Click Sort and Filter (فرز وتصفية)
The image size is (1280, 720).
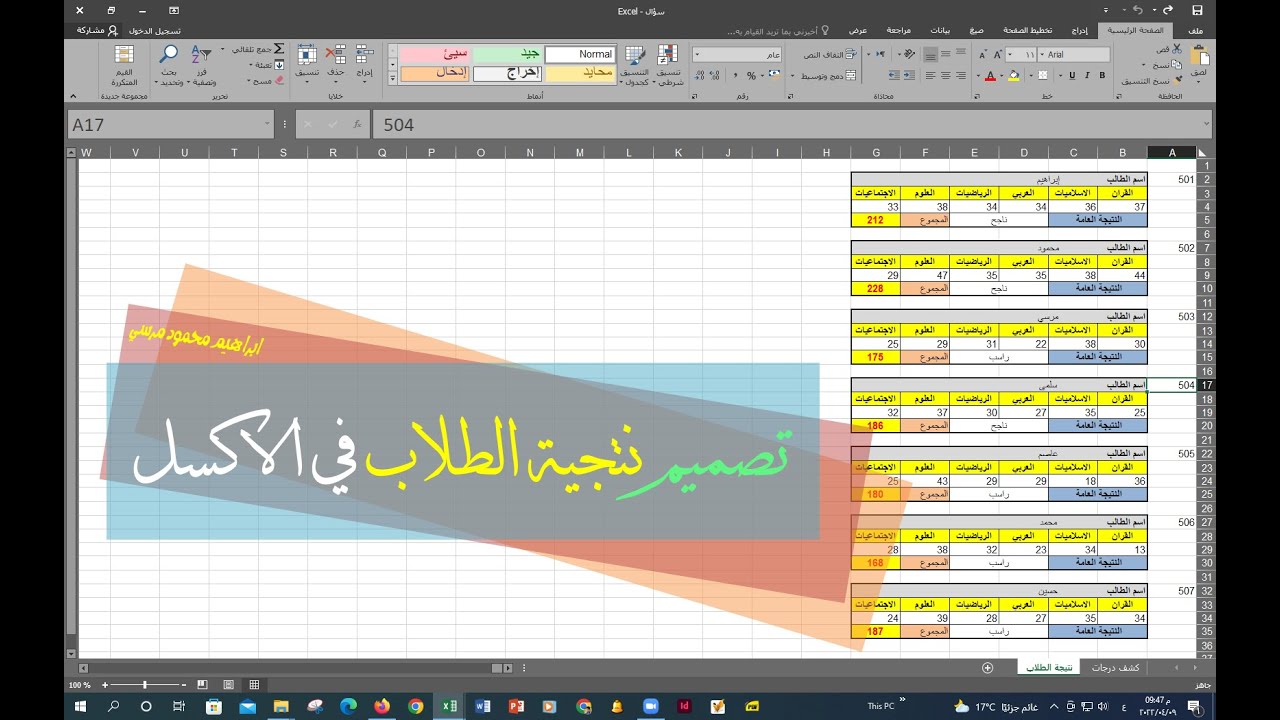(x=201, y=65)
